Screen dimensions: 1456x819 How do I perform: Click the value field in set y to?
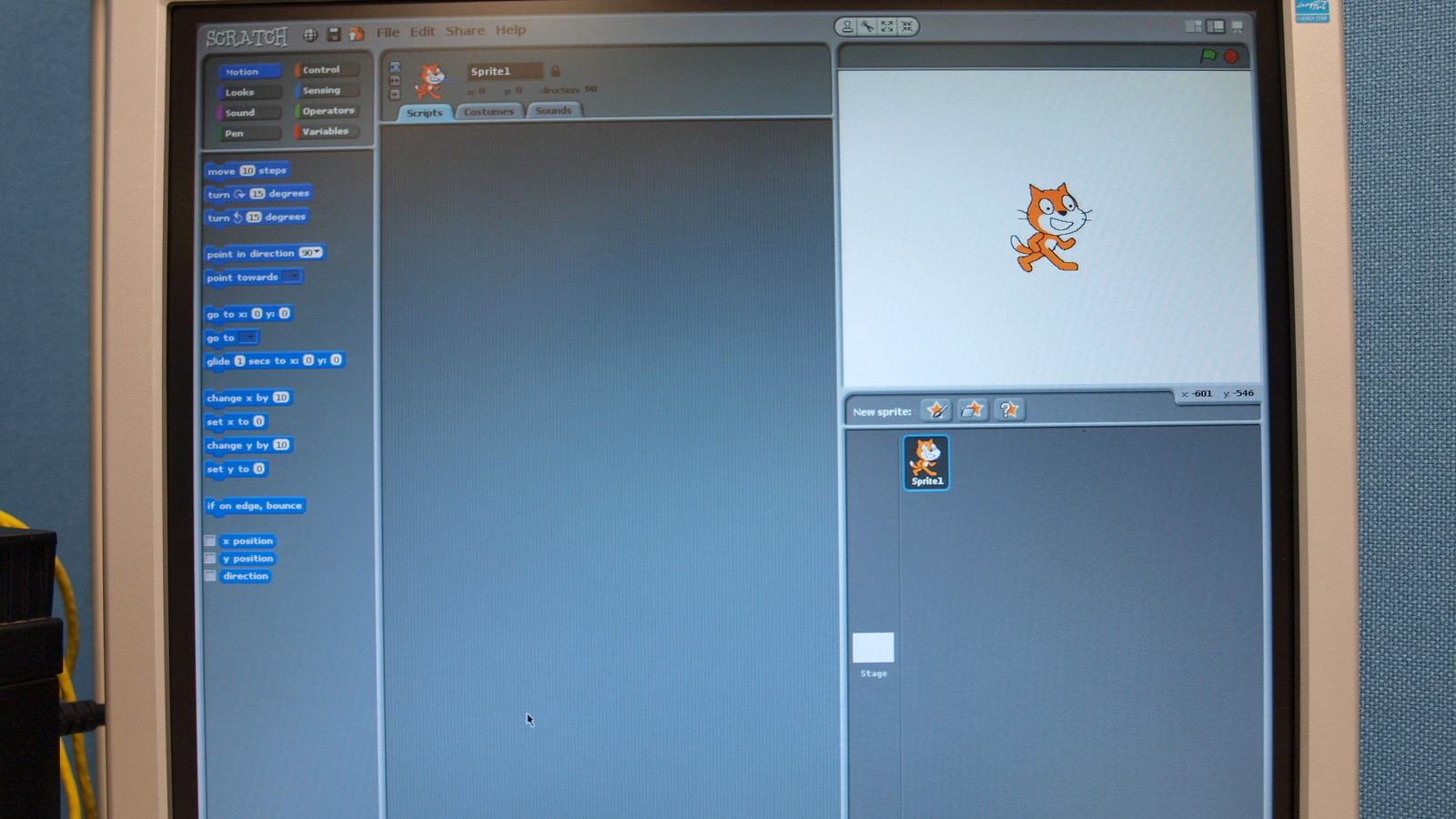[259, 469]
